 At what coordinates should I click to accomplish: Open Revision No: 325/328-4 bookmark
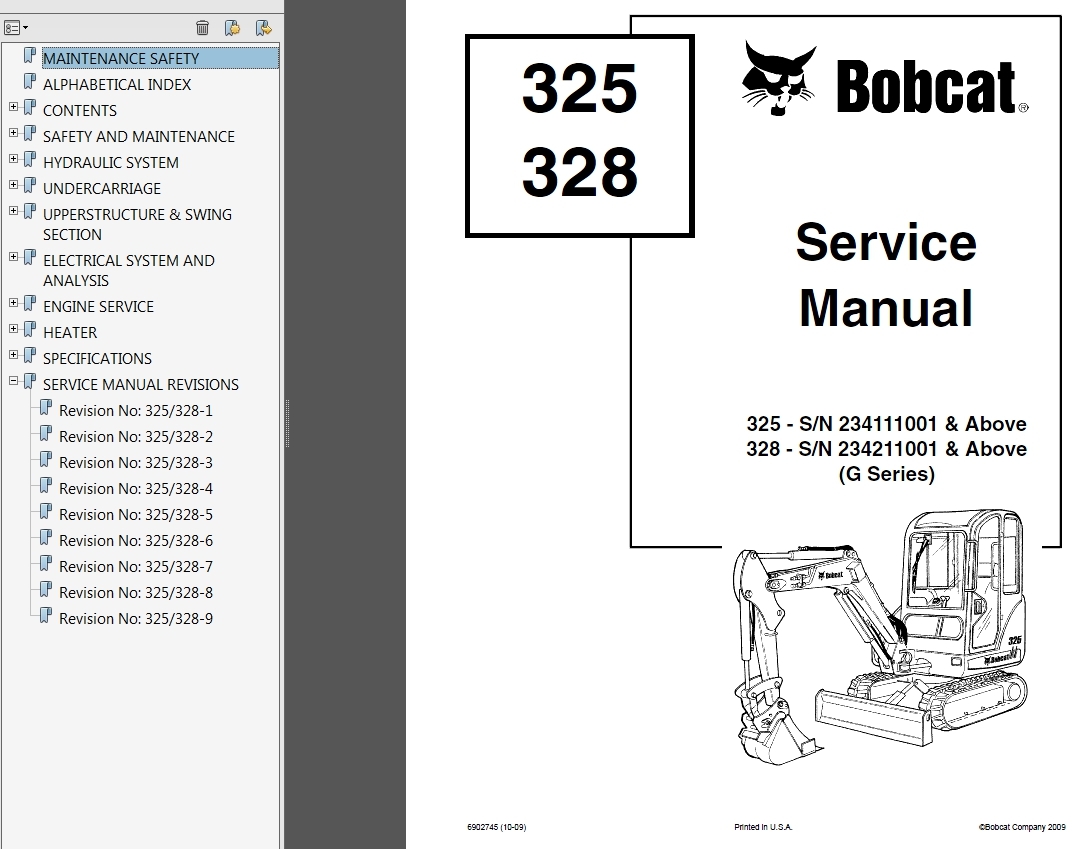pyautogui.click(x=136, y=489)
